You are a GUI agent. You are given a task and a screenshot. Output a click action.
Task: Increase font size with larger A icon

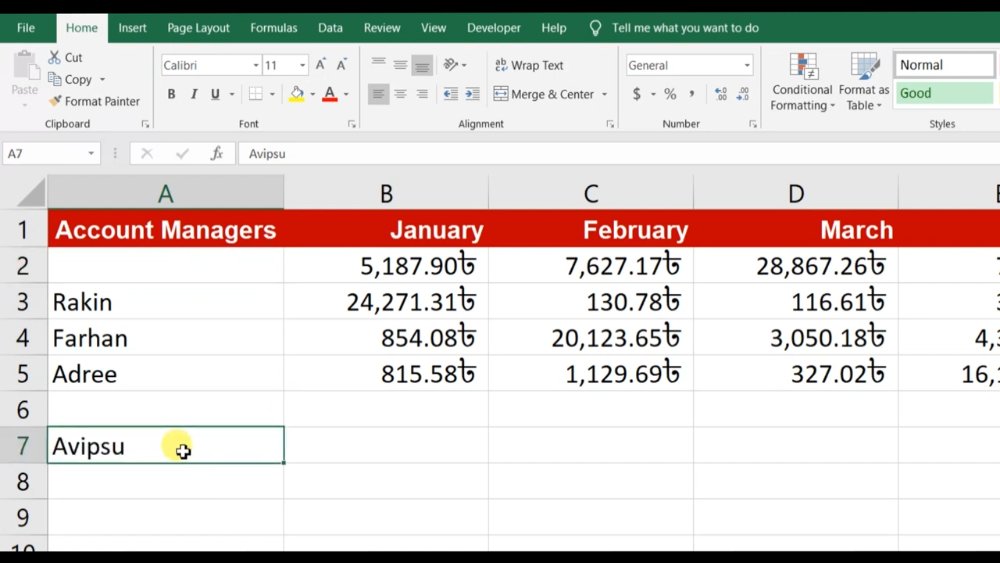[x=321, y=64]
